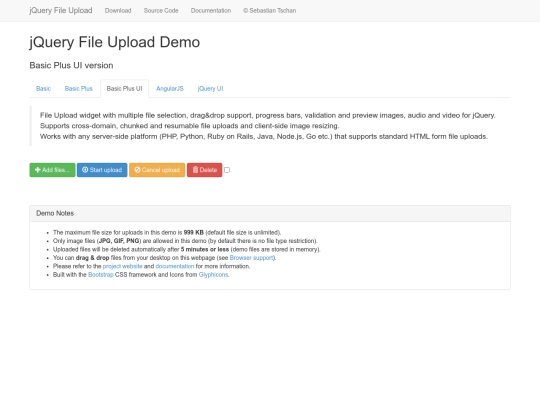Image resolution: width=540 pixels, height=405 pixels.
Task: Select the Basic Plus UI tab
Action: tap(124, 89)
